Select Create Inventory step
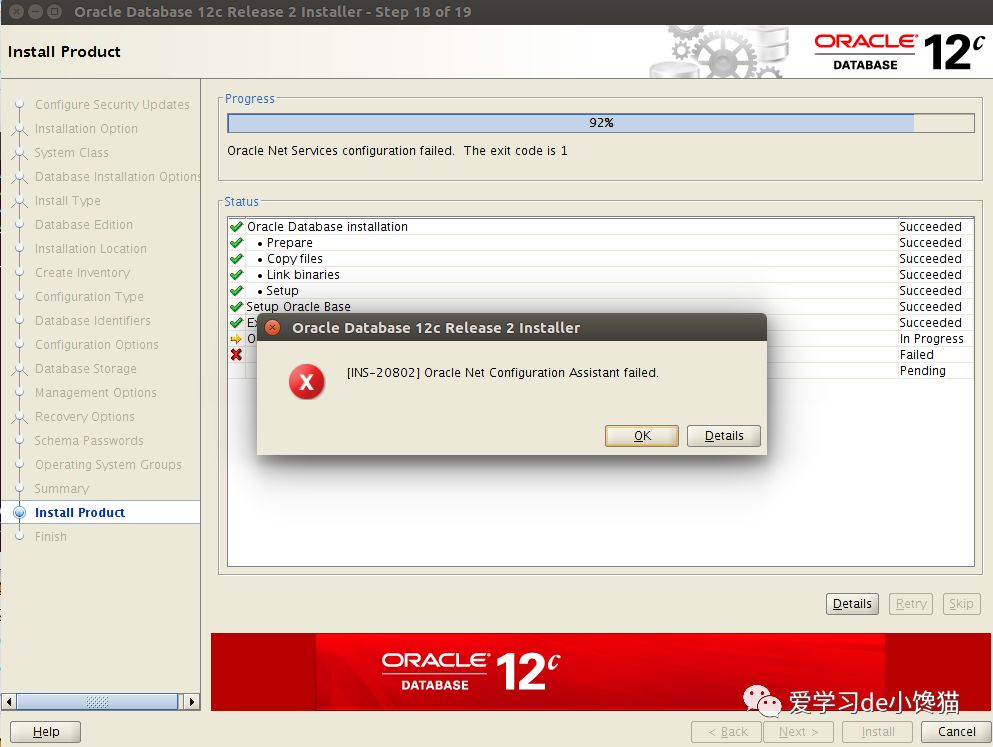 point(82,273)
